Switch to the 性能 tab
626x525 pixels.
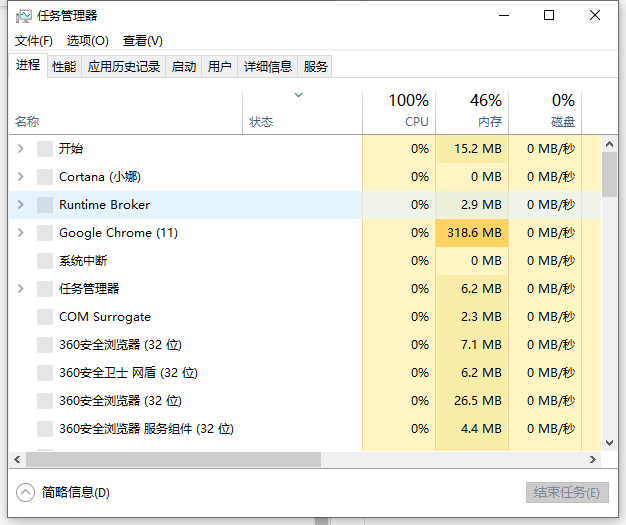64,67
